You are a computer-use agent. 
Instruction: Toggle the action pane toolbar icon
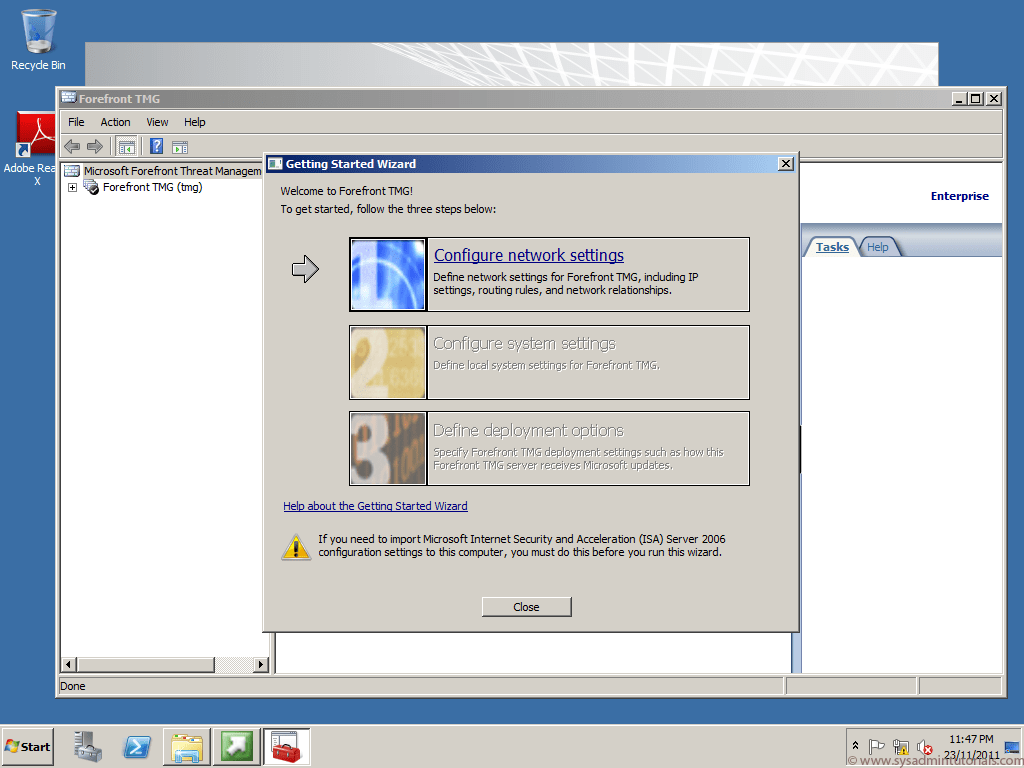(x=180, y=147)
